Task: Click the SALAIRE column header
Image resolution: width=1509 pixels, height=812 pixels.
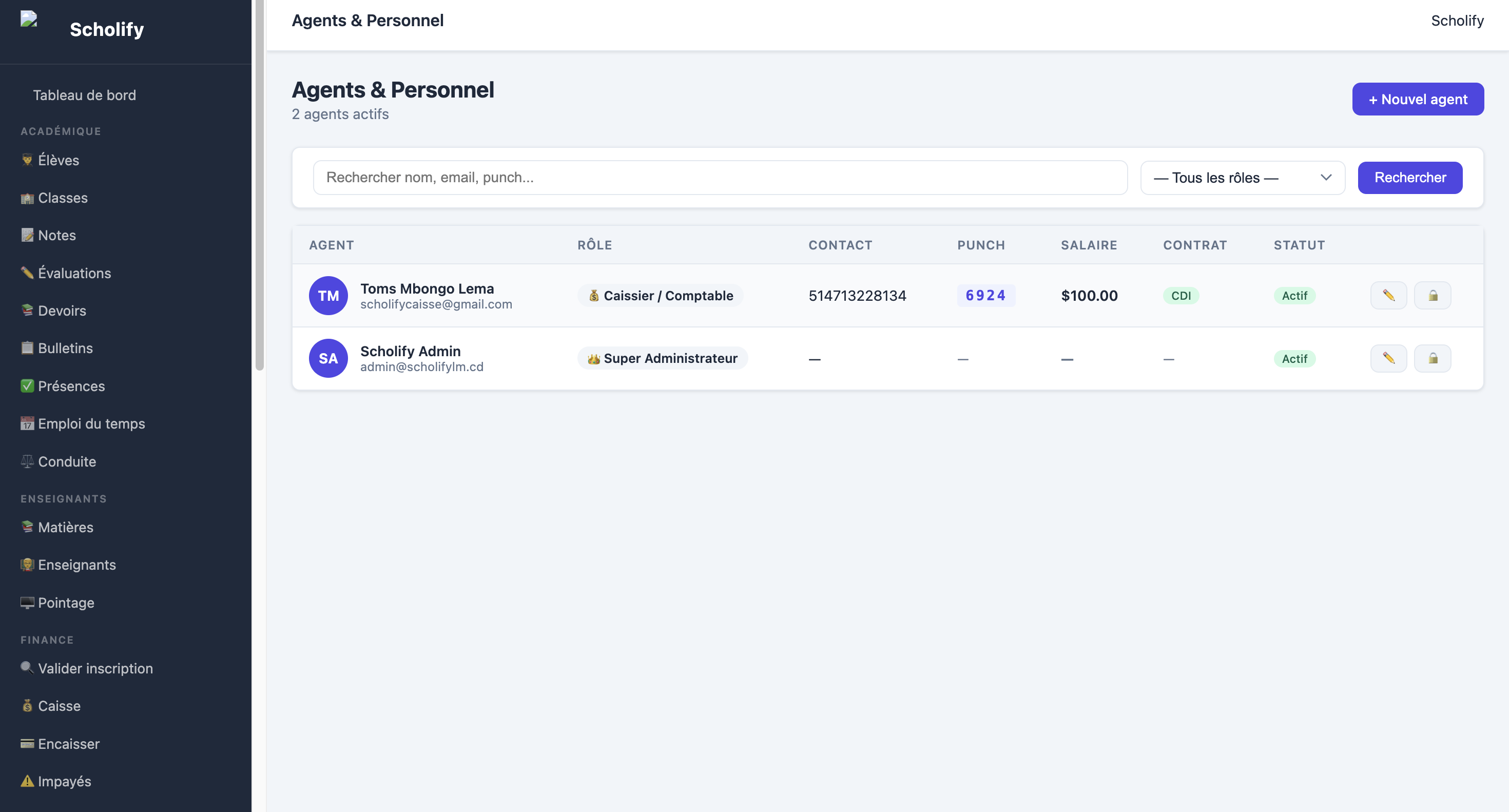Action: click(1089, 245)
